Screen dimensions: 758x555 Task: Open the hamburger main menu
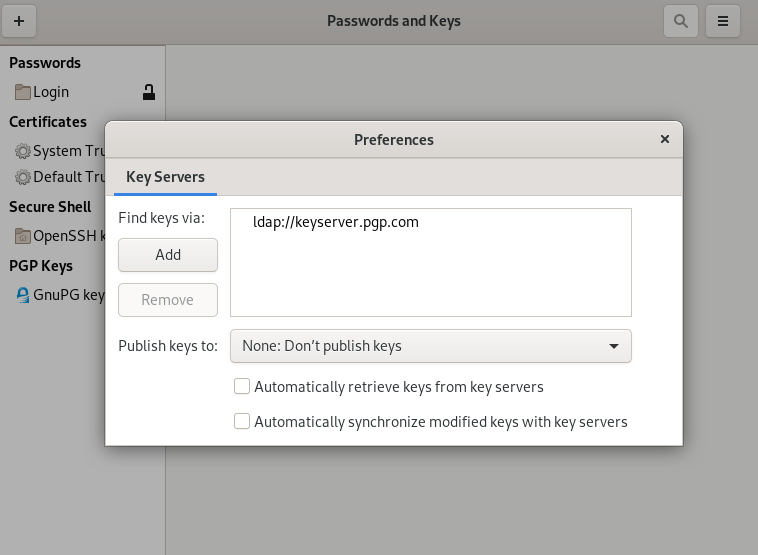click(x=723, y=20)
